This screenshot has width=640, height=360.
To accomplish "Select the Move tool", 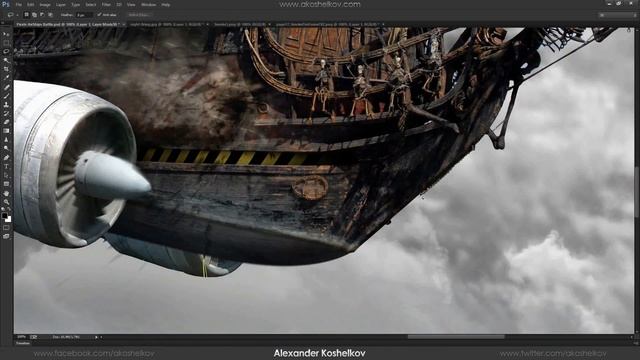I will pos(6,34).
